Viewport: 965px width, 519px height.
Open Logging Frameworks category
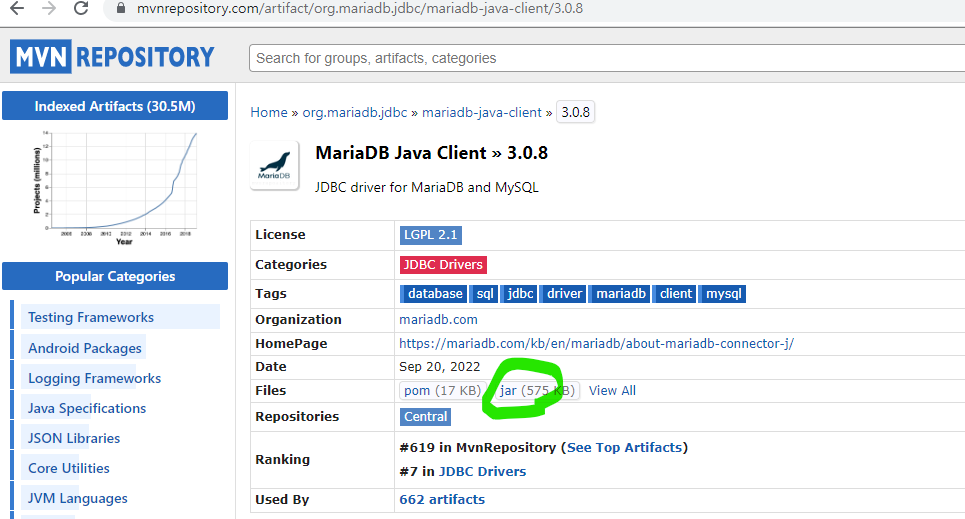pyautogui.click(x=94, y=378)
